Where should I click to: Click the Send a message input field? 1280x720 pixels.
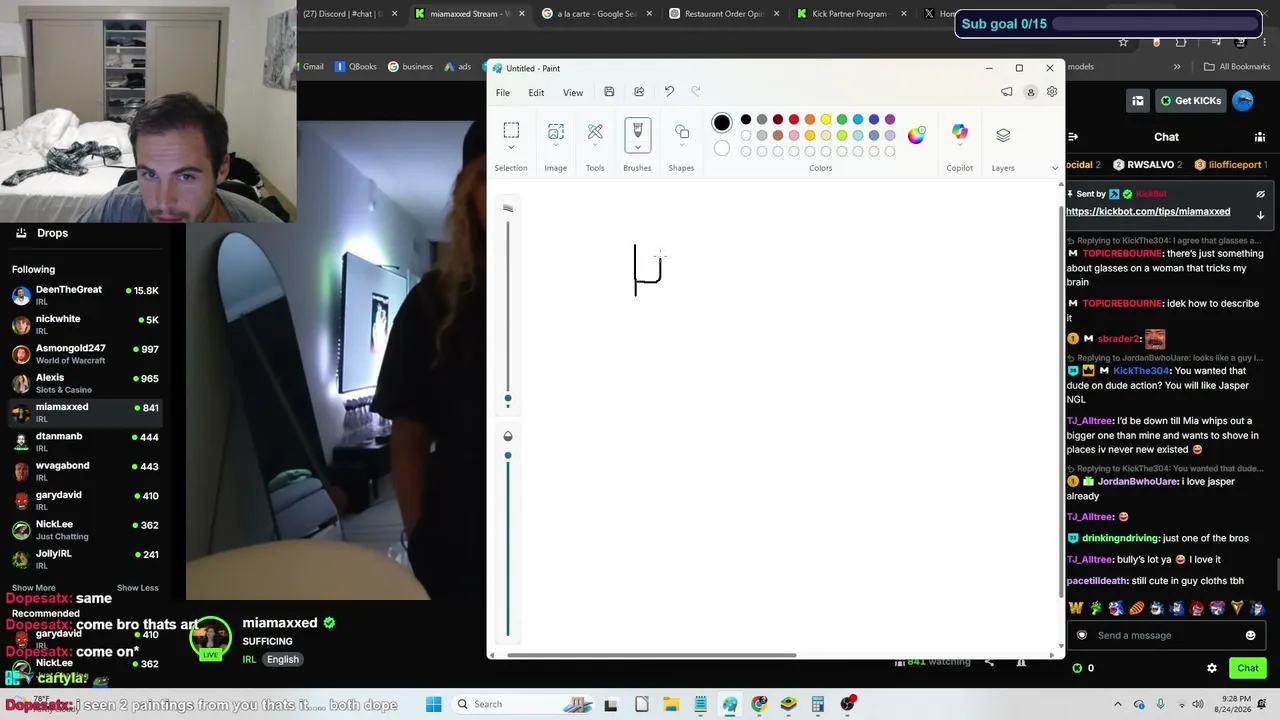(1166, 635)
